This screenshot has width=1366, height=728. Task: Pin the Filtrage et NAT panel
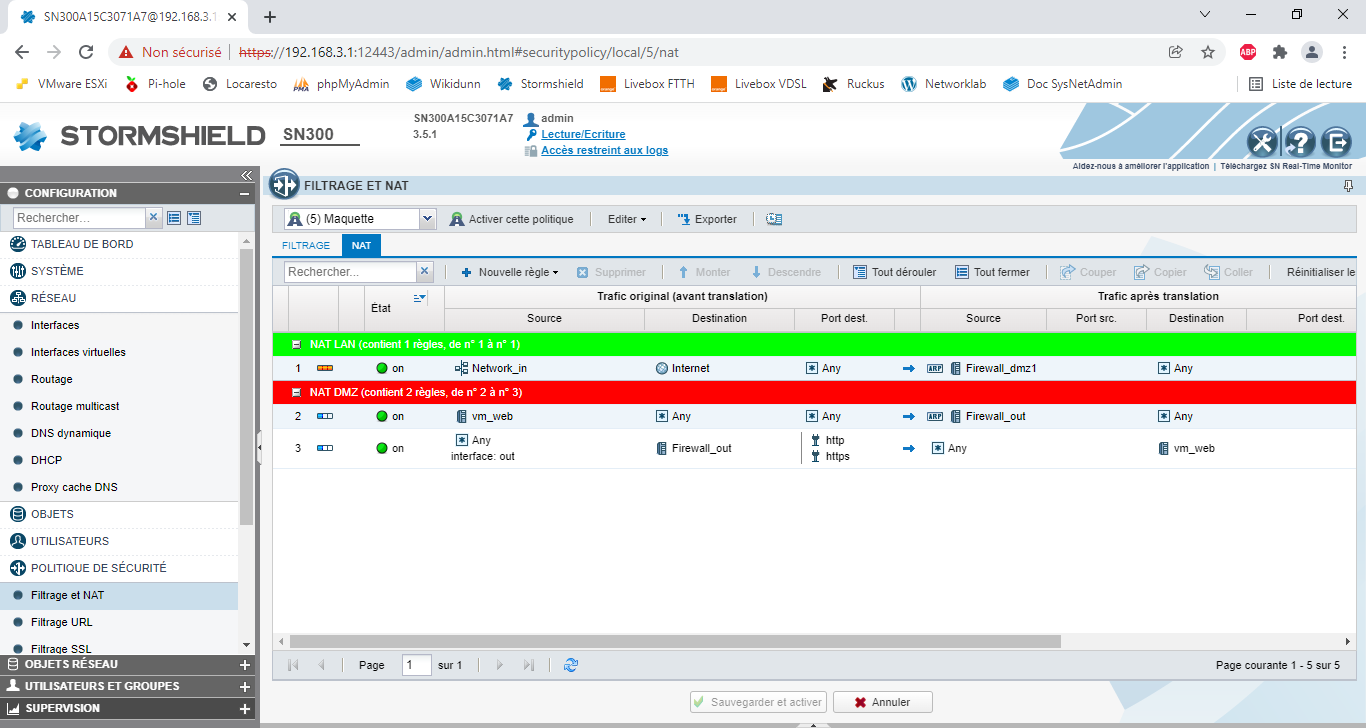click(1349, 186)
